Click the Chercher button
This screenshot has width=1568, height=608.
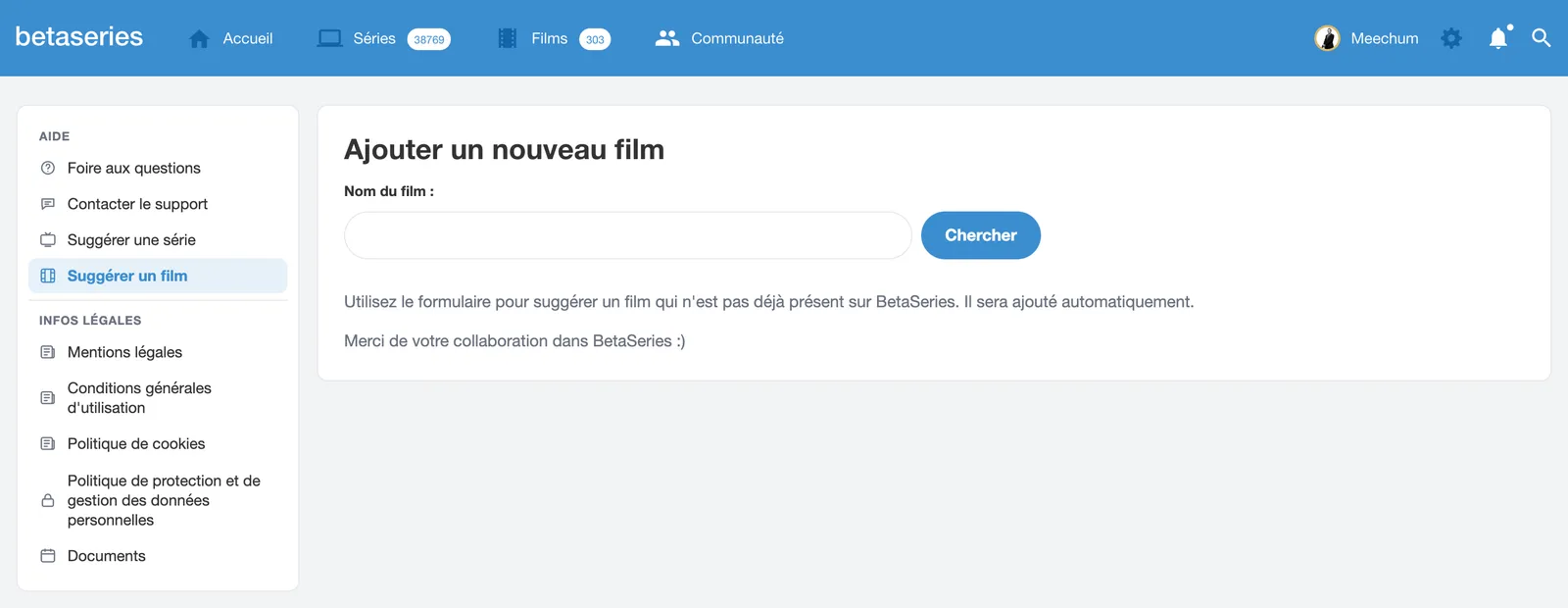pos(981,235)
